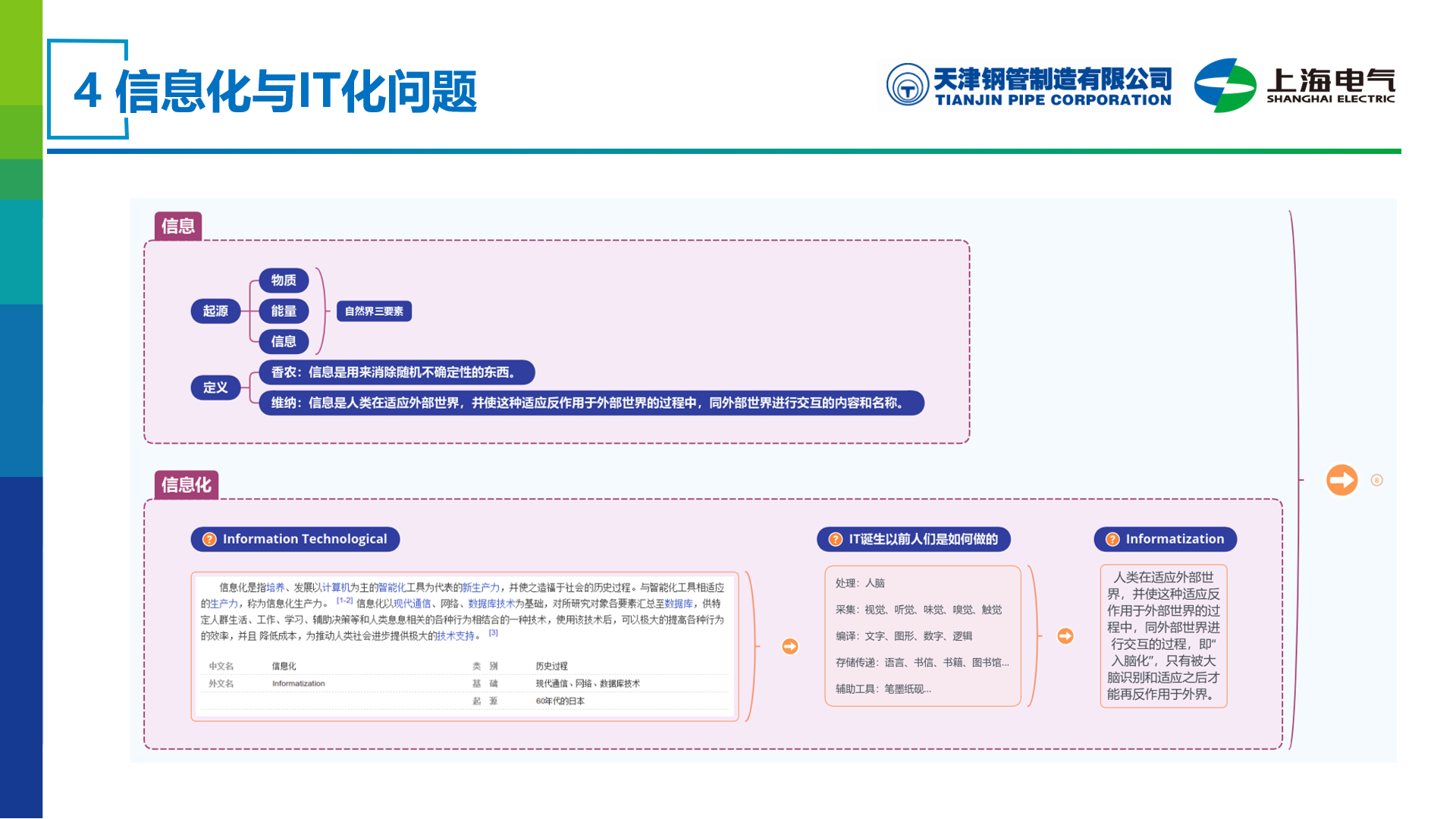The image size is (1456, 819).
Task: Select the 信息化 section label tab
Action: point(187,485)
